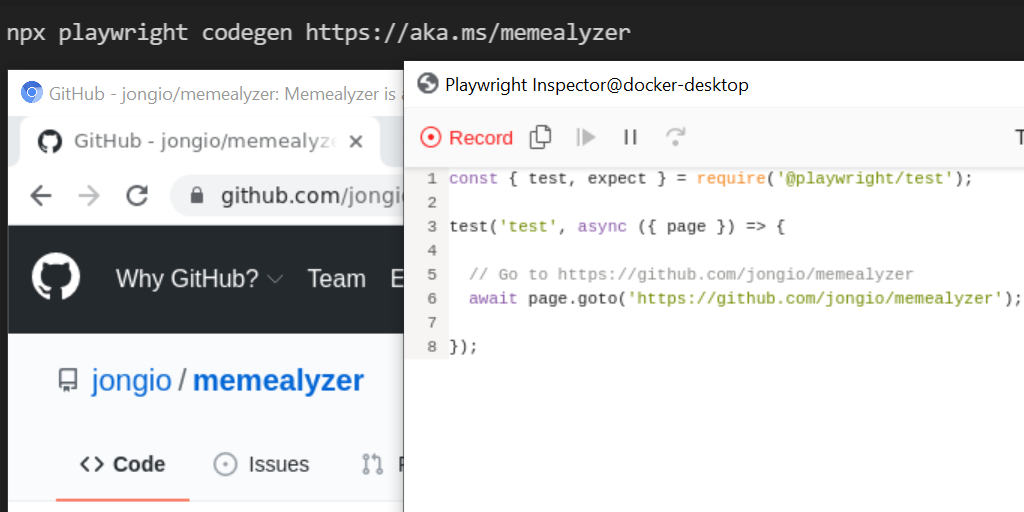The image size is (1024, 512).
Task: Click the test('test', async line 3
Action: click(617, 227)
